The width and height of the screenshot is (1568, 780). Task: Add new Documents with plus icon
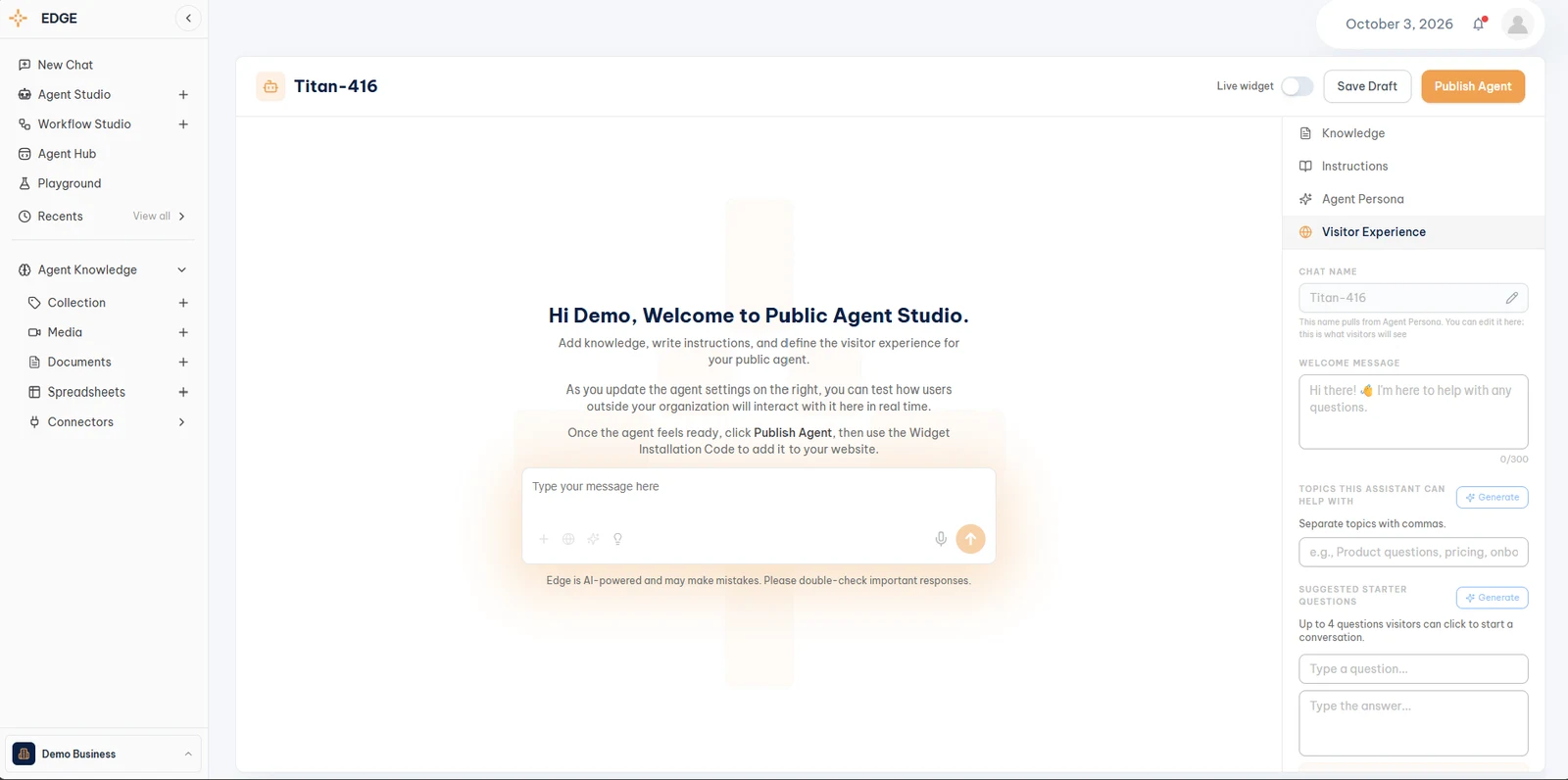click(x=183, y=363)
